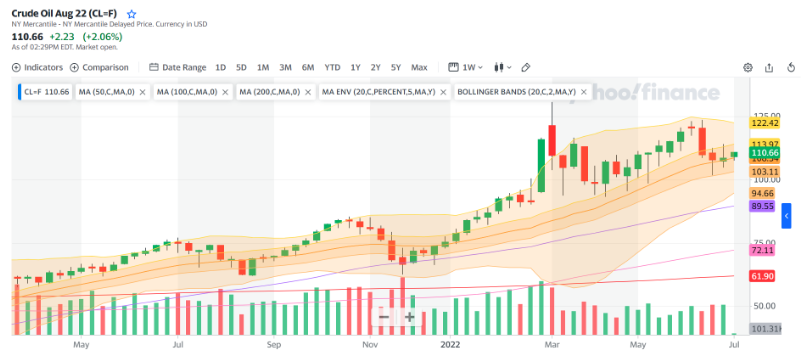Select the 1M time range
802x362 pixels.
pyautogui.click(x=263, y=67)
